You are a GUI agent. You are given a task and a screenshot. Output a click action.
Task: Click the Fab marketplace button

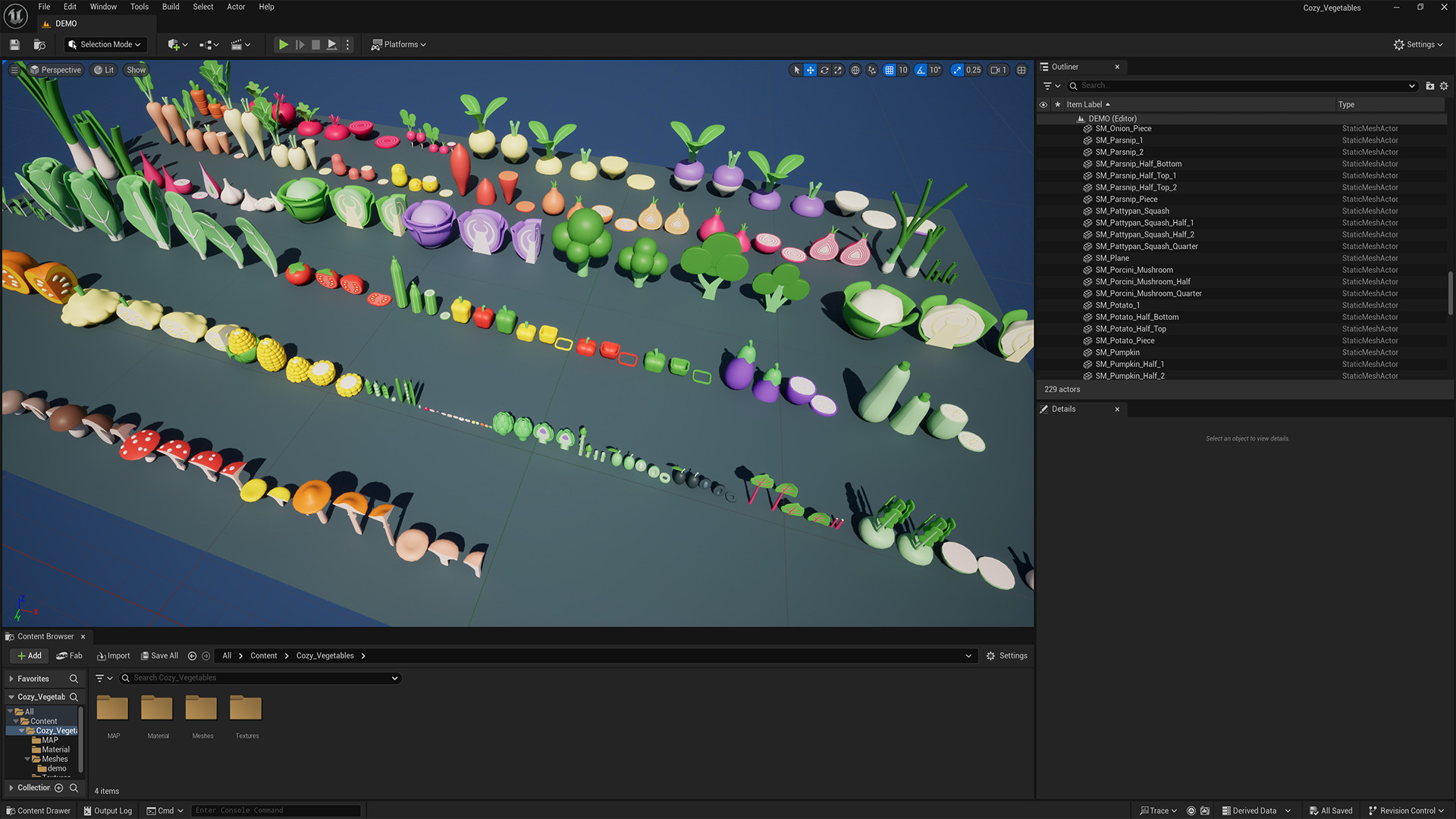(69, 656)
